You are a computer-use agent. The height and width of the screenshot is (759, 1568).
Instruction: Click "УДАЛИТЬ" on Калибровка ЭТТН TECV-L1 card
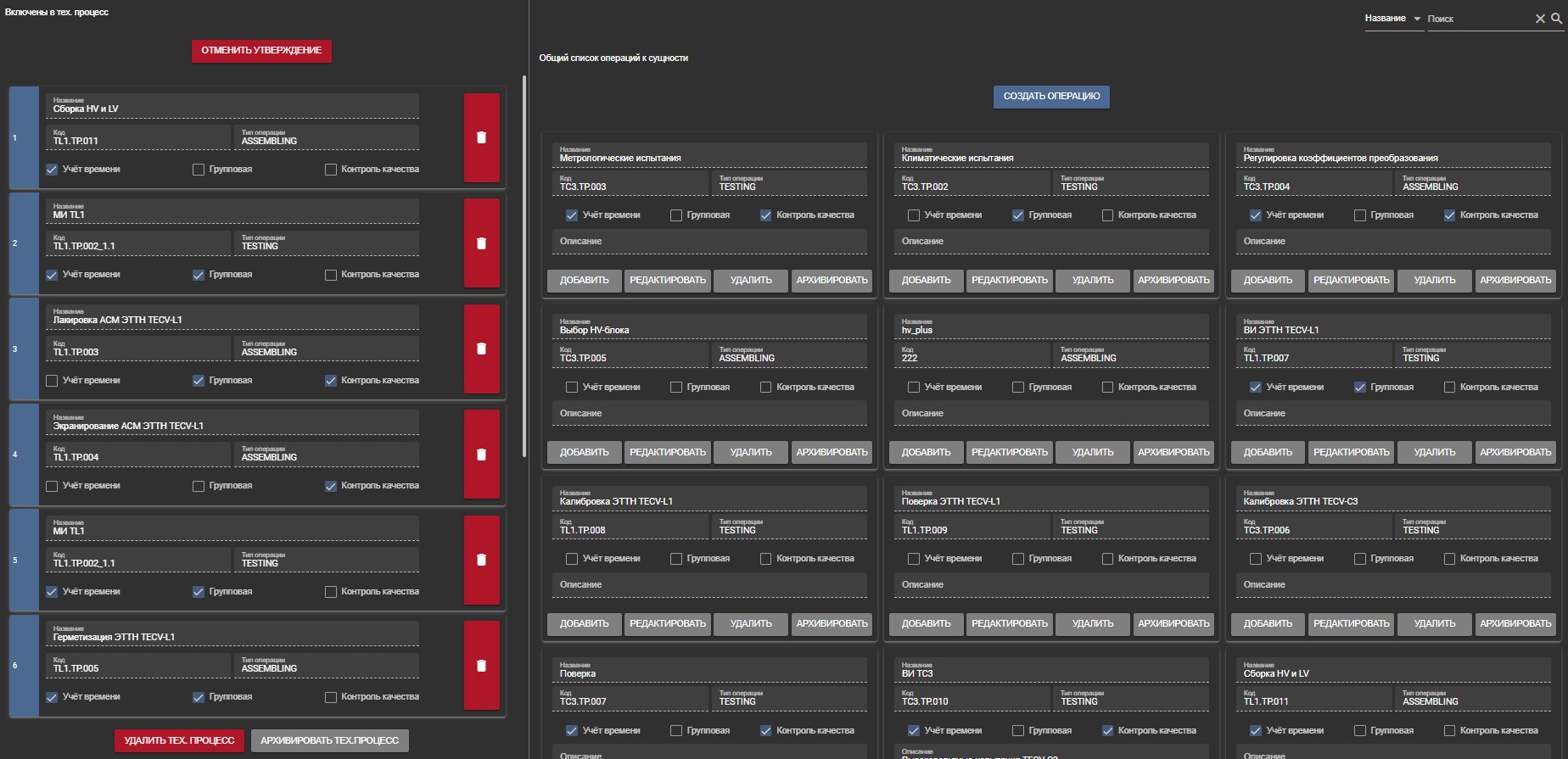(x=751, y=624)
